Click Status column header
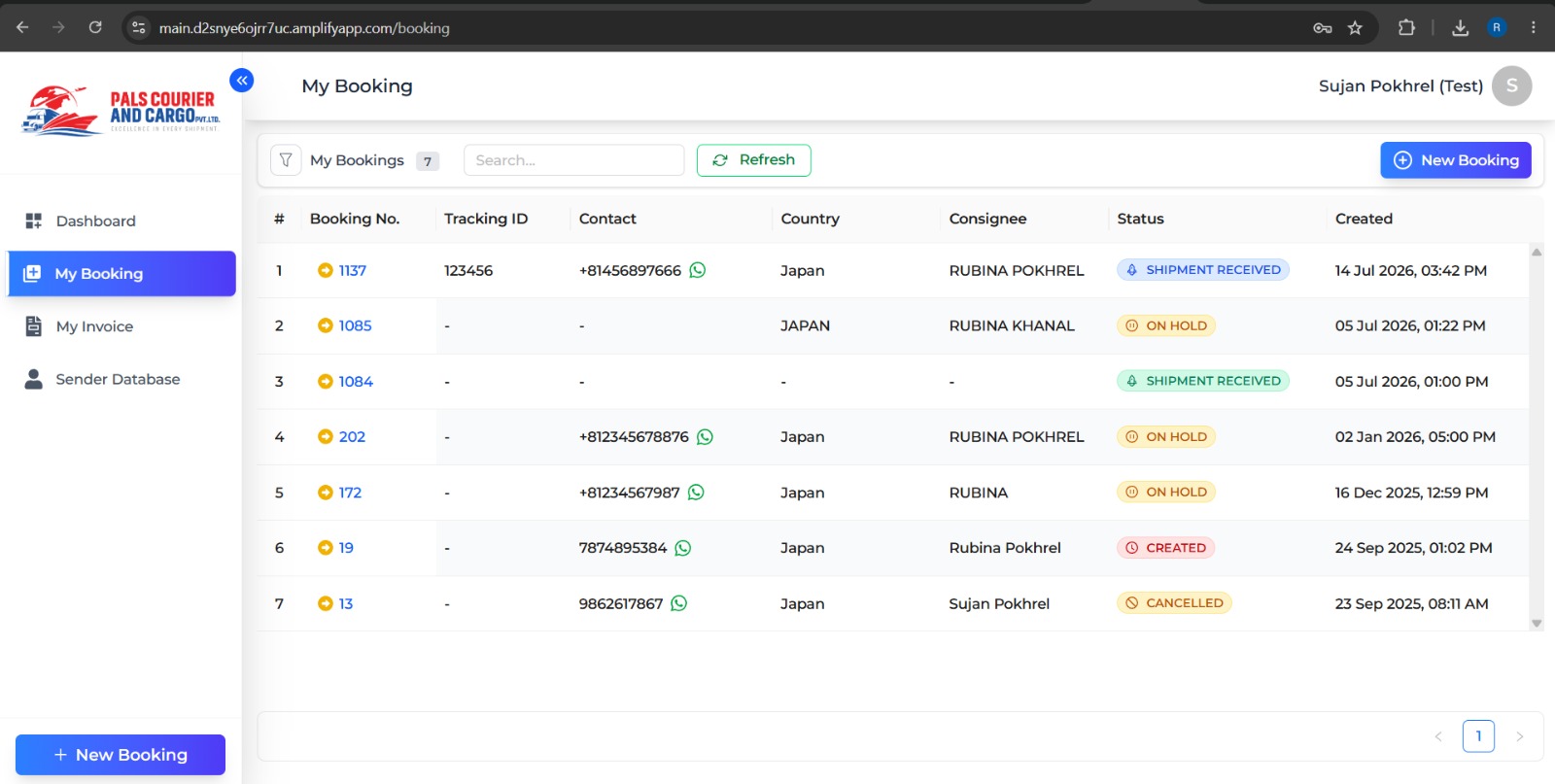This screenshot has height=784, width=1555. pyautogui.click(x=1140, y=219)
